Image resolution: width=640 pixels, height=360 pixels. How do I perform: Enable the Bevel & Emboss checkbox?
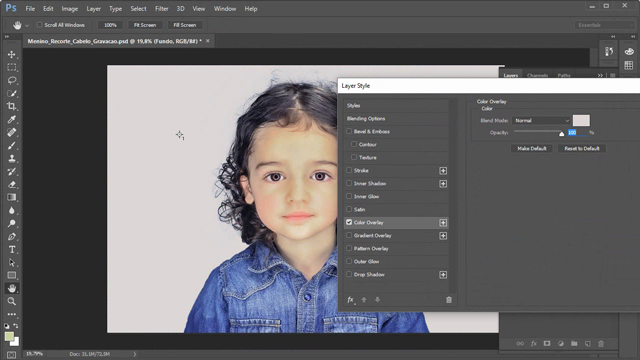349,131
